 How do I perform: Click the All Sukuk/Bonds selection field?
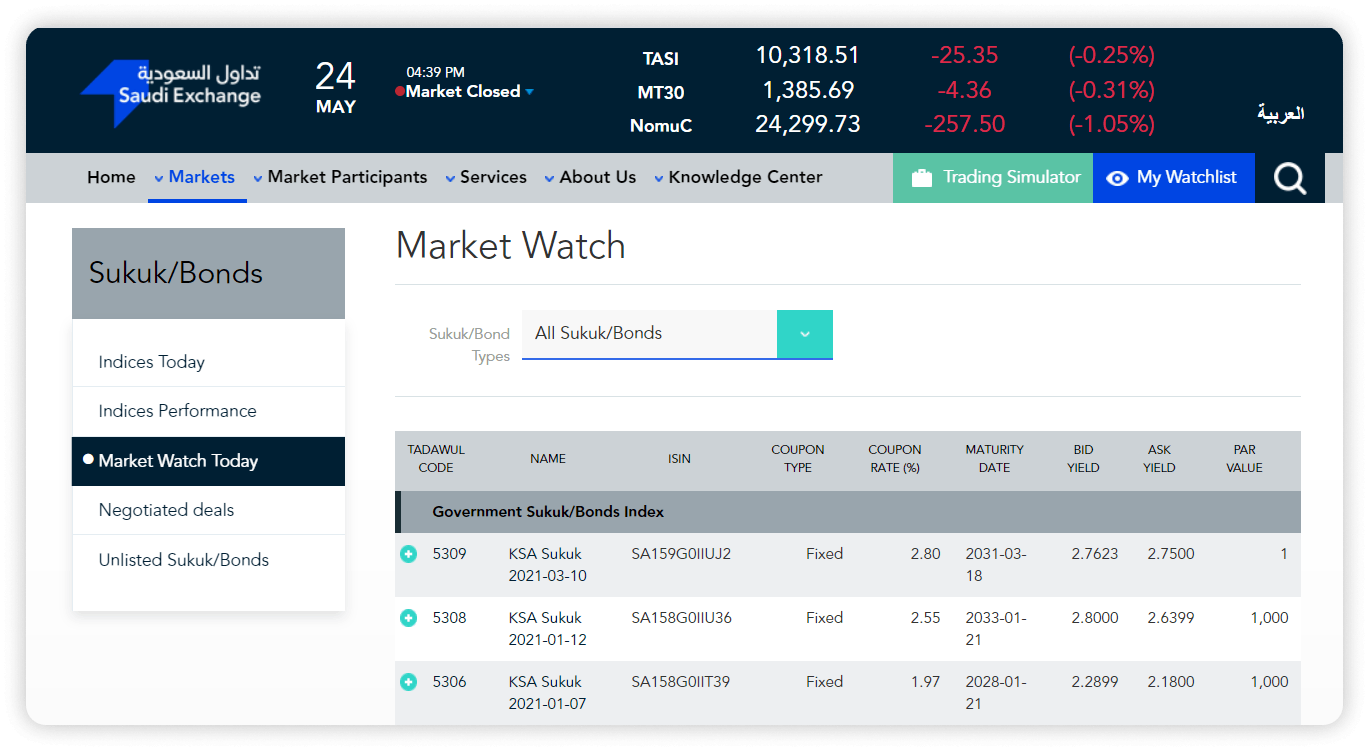649,334
